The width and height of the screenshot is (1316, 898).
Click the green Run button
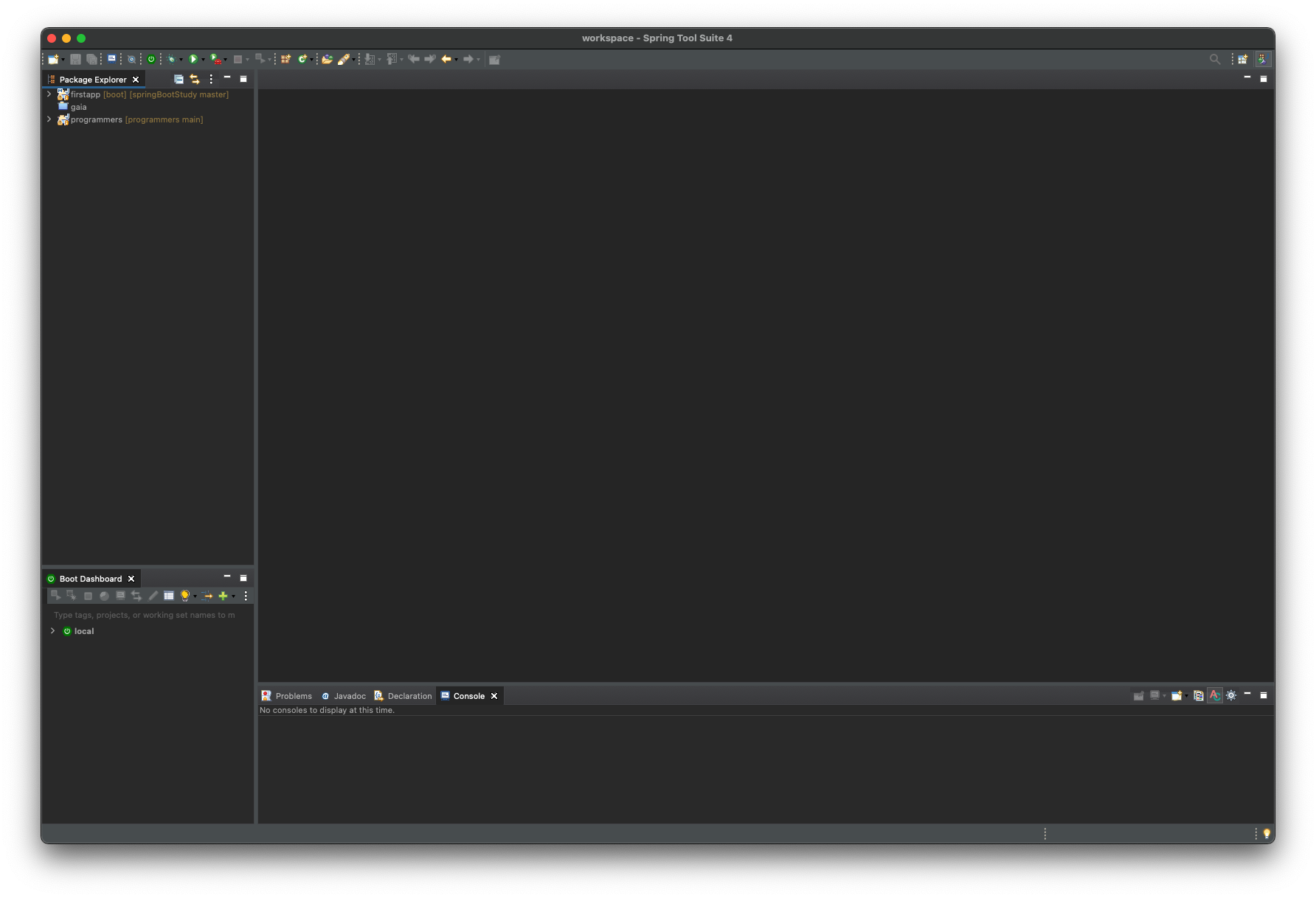[x=193, y=59]
